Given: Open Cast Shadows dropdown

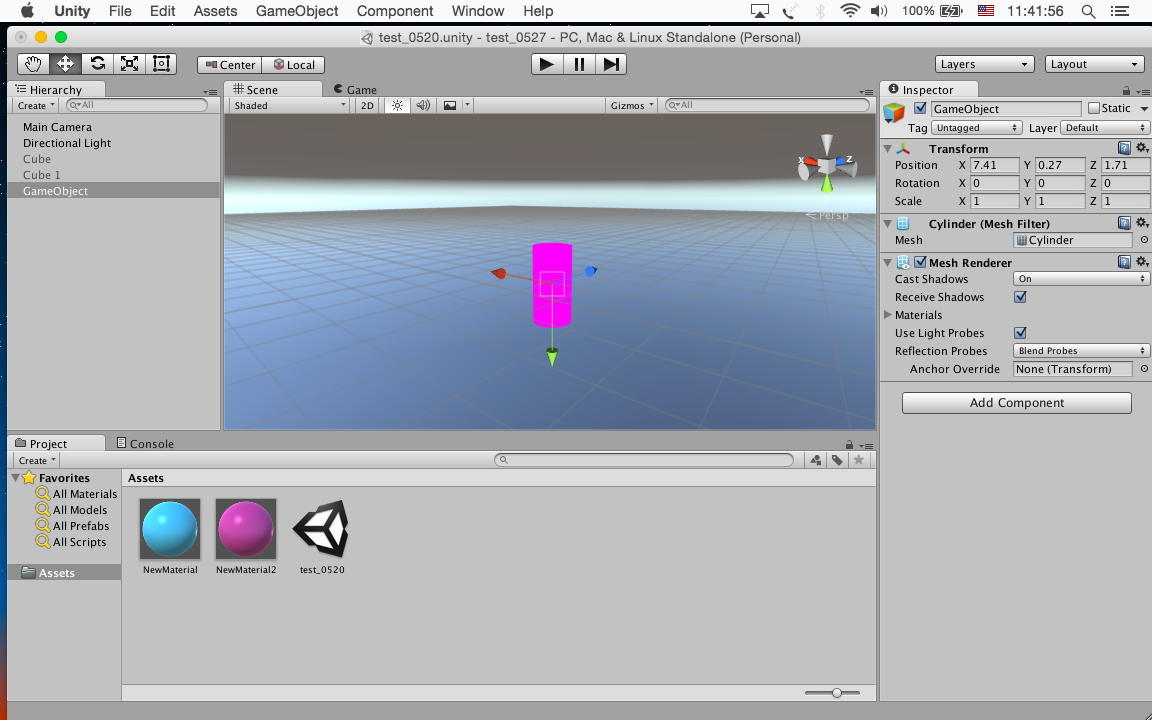Looking at the screenshot, I should point(1081,279).
